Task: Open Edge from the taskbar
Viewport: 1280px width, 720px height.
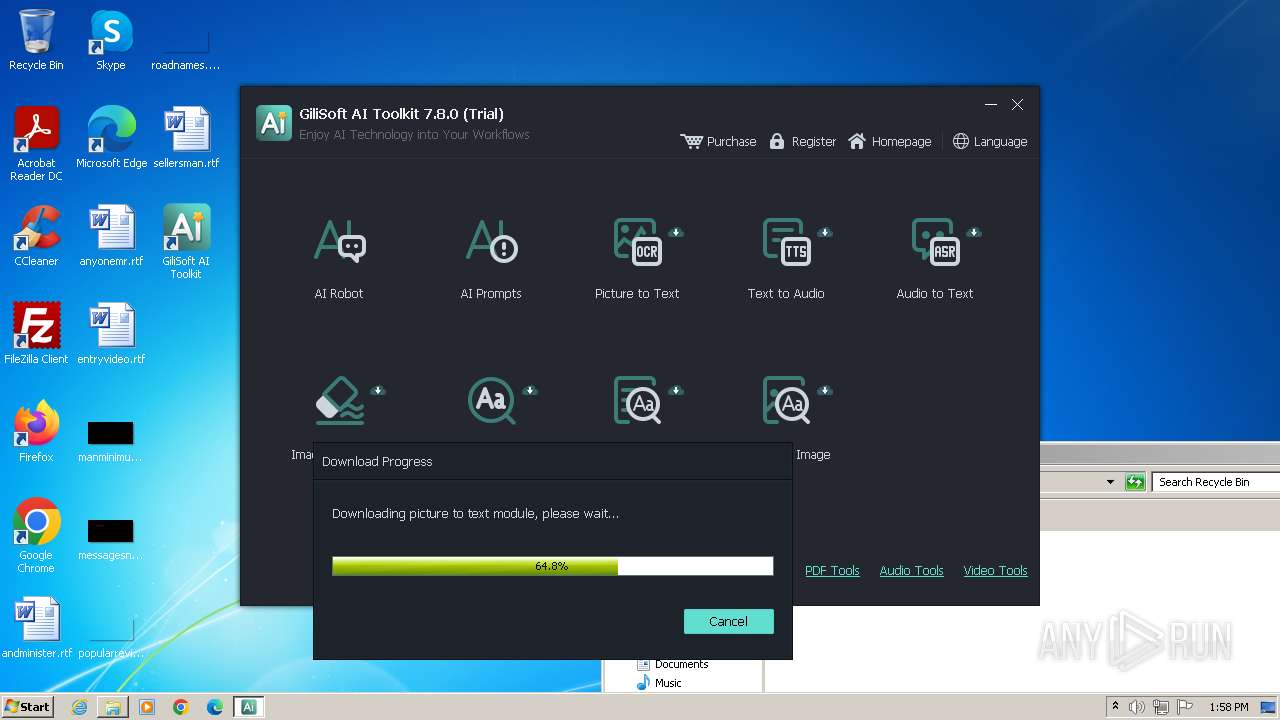Action: click(214, 707)
